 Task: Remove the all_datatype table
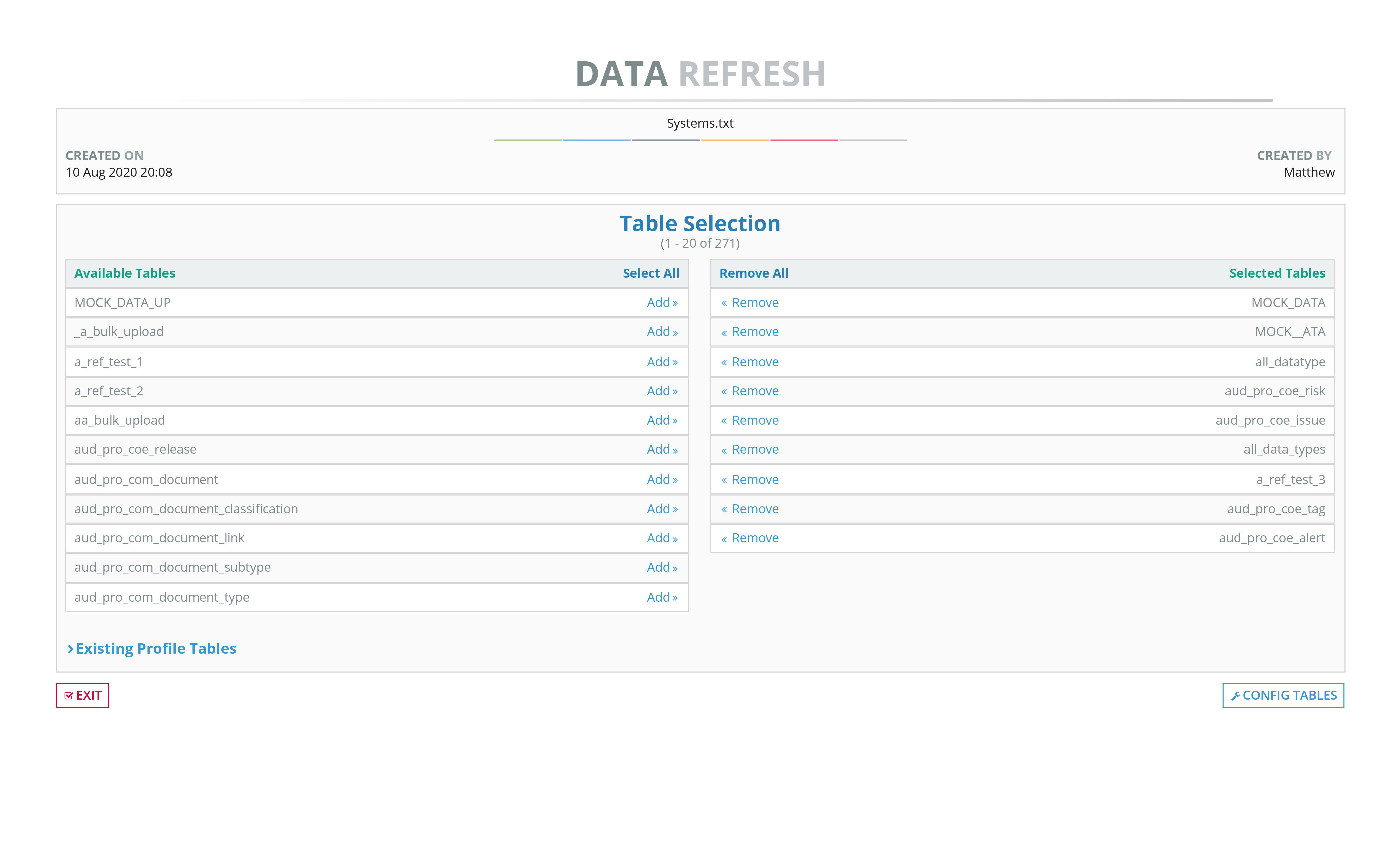pos(750,362)
